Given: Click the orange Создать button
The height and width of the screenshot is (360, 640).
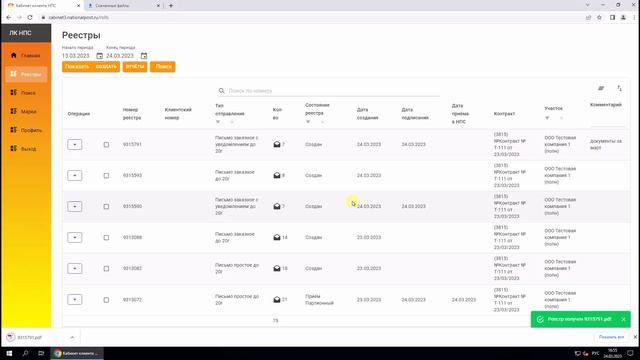Looking at the screenshot, I should (x=106, y=67).
